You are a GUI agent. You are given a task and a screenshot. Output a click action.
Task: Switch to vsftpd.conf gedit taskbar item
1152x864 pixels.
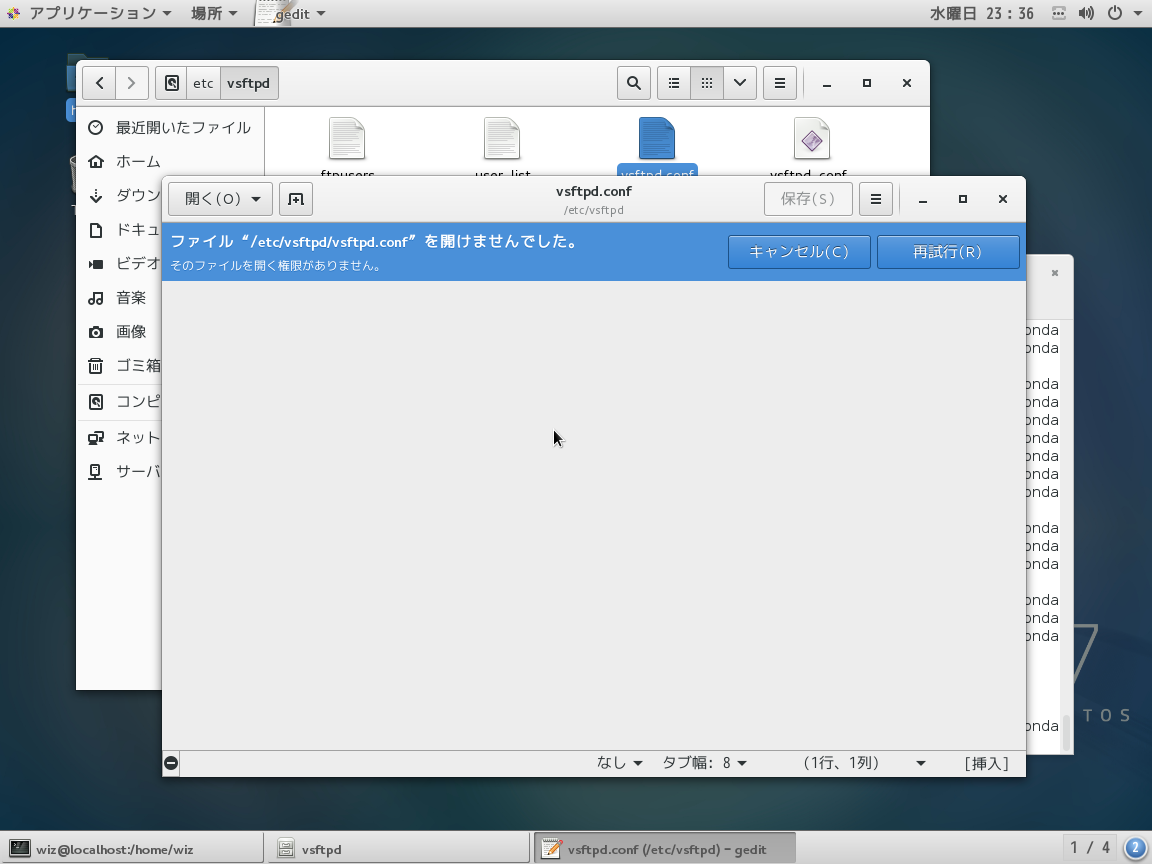(x=664, y=849)
